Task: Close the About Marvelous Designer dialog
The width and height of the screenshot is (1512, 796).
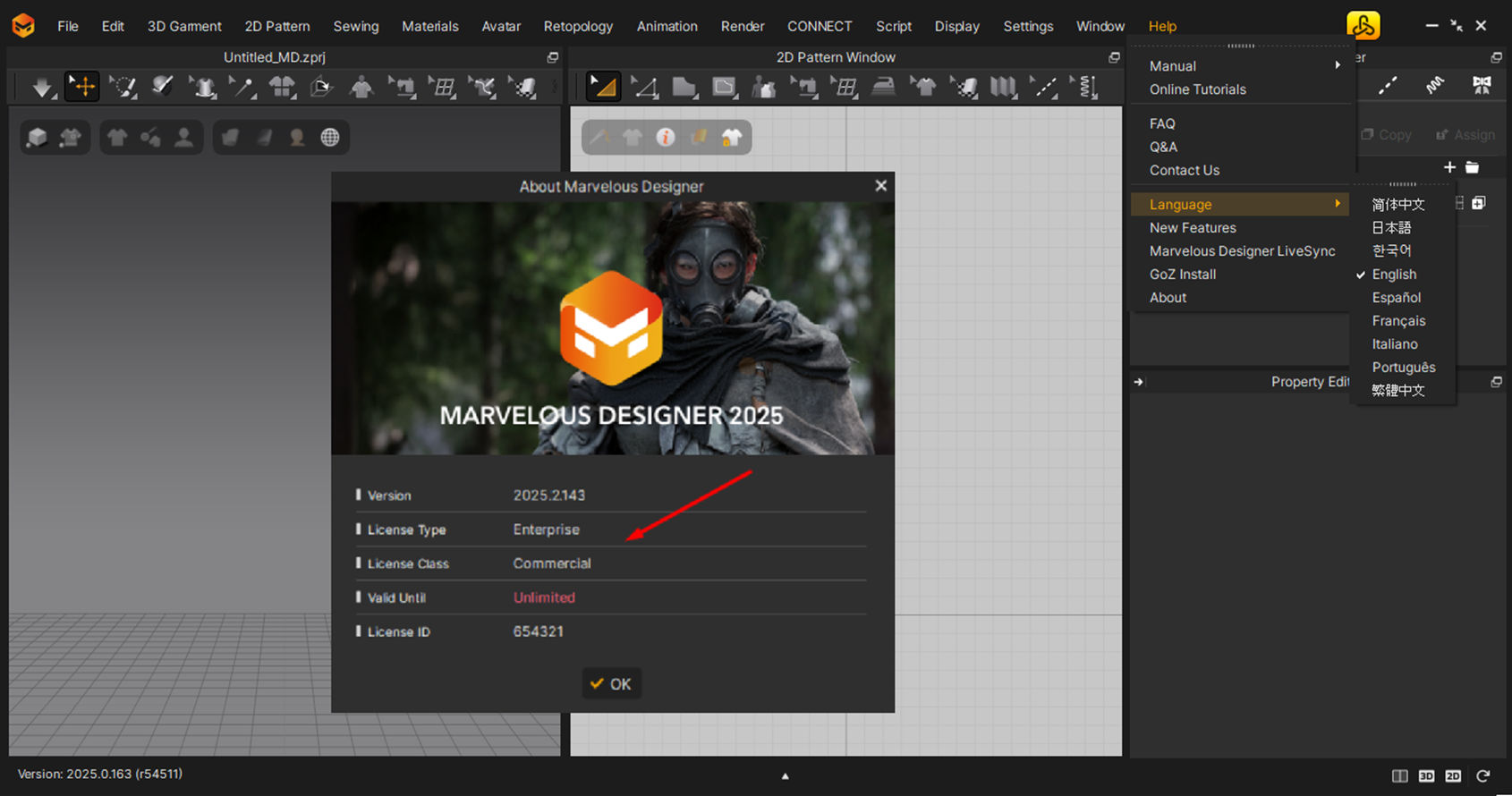Action: (x=881, y=185)
